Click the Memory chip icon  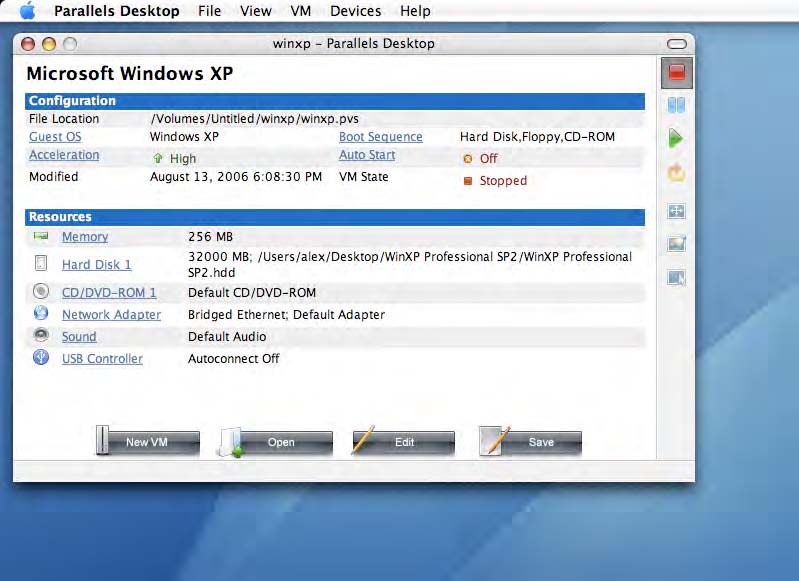click(x=41, y=236)
